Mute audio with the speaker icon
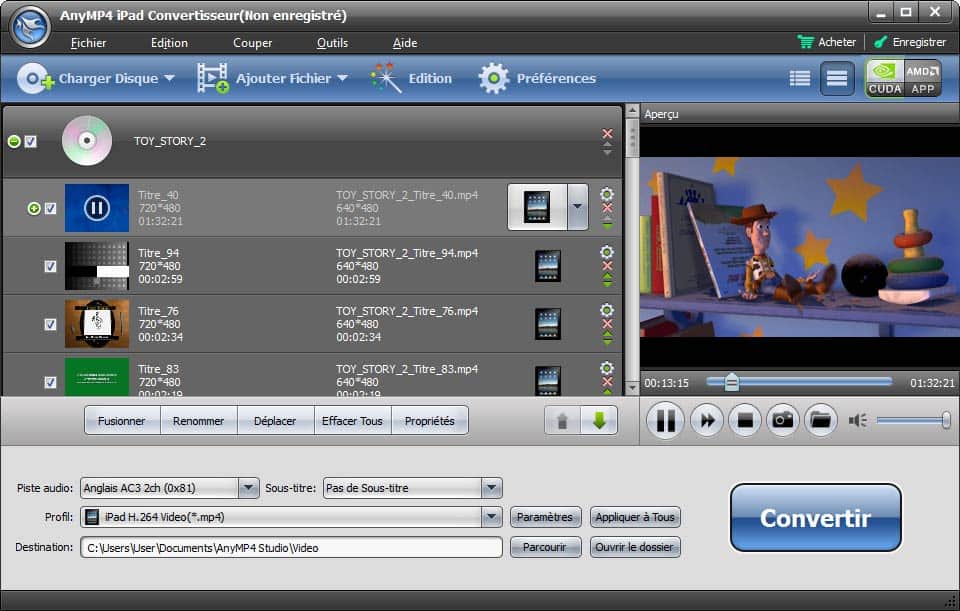 (x=857, y=420)
